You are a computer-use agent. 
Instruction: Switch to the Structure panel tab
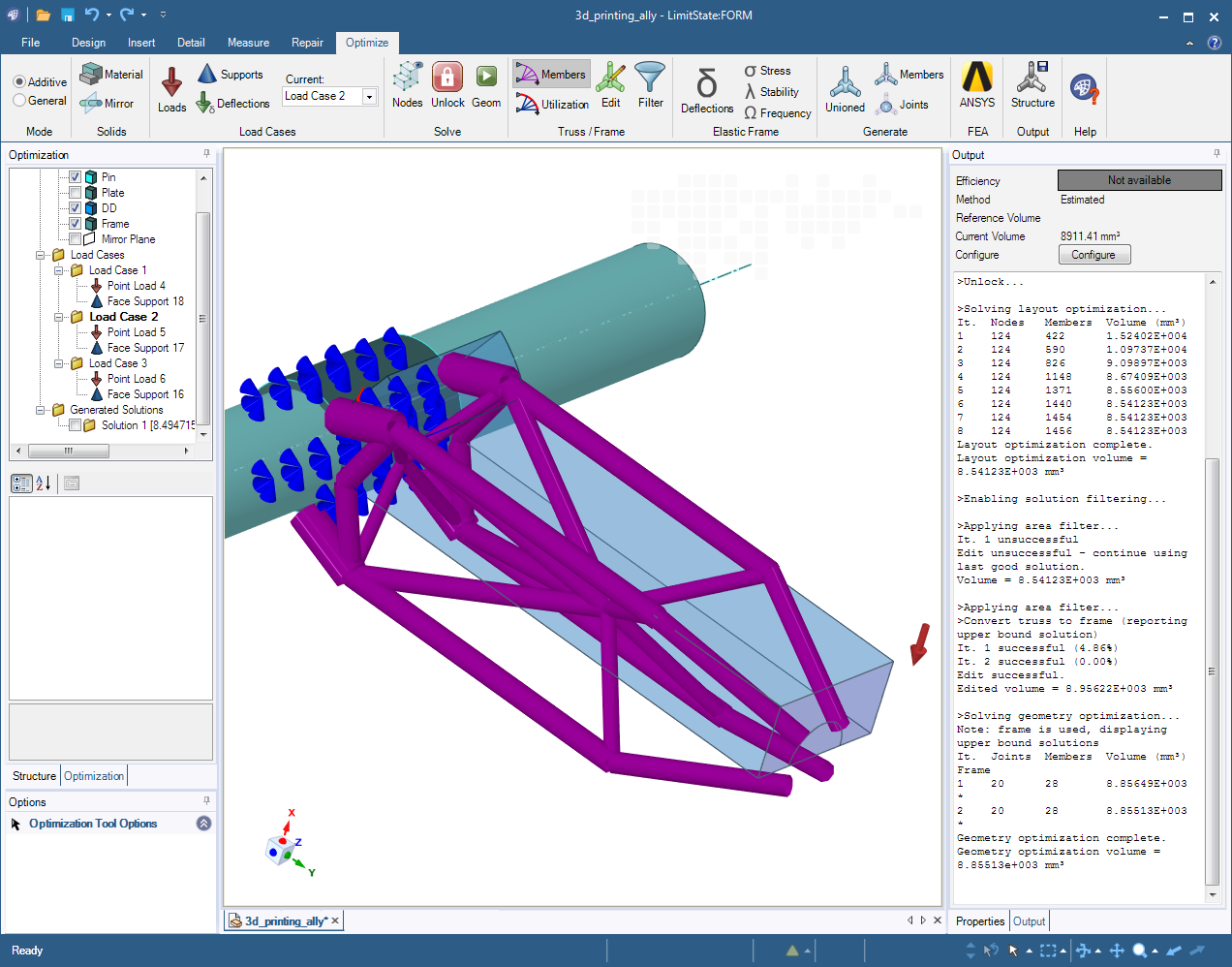pyautogui.click(x=34, y=776)
